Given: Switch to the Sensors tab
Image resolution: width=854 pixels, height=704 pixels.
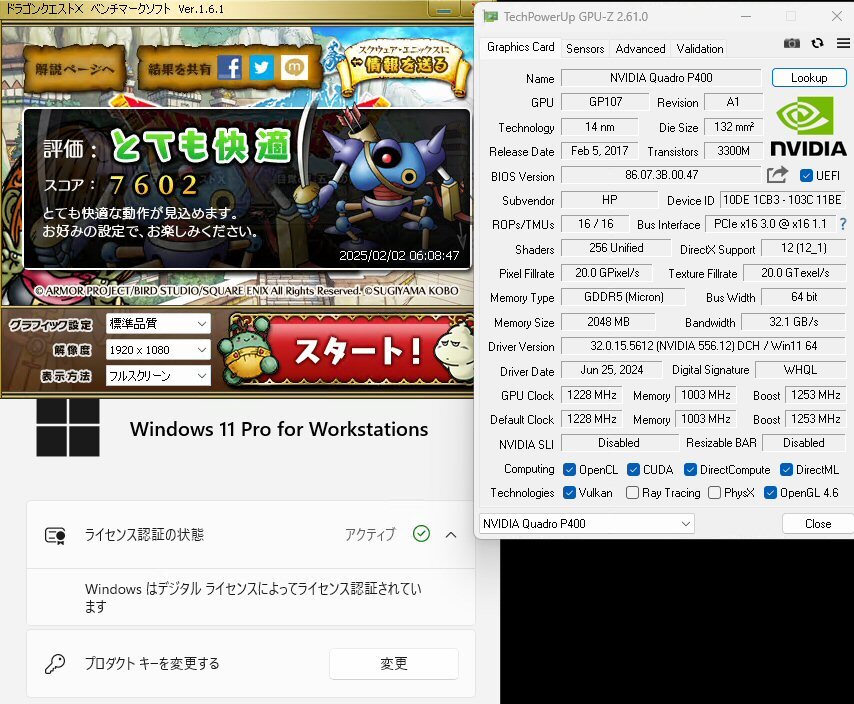Looking at the screenshot, I should pos(585,49).
